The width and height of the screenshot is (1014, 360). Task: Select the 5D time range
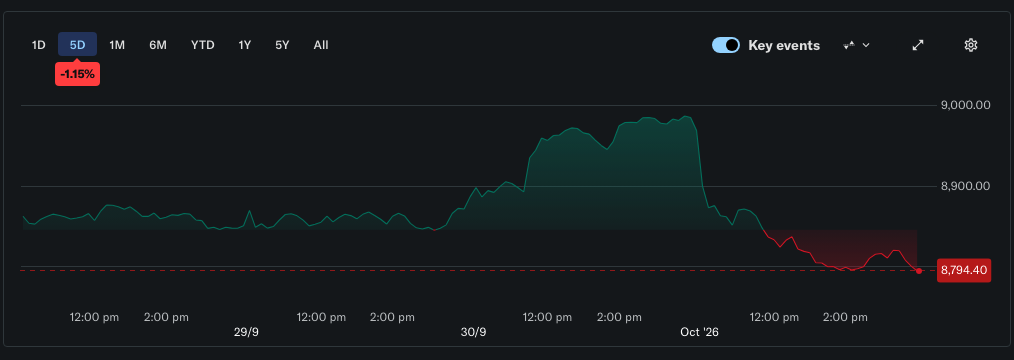pyautogui.click(x=78, y=45)
